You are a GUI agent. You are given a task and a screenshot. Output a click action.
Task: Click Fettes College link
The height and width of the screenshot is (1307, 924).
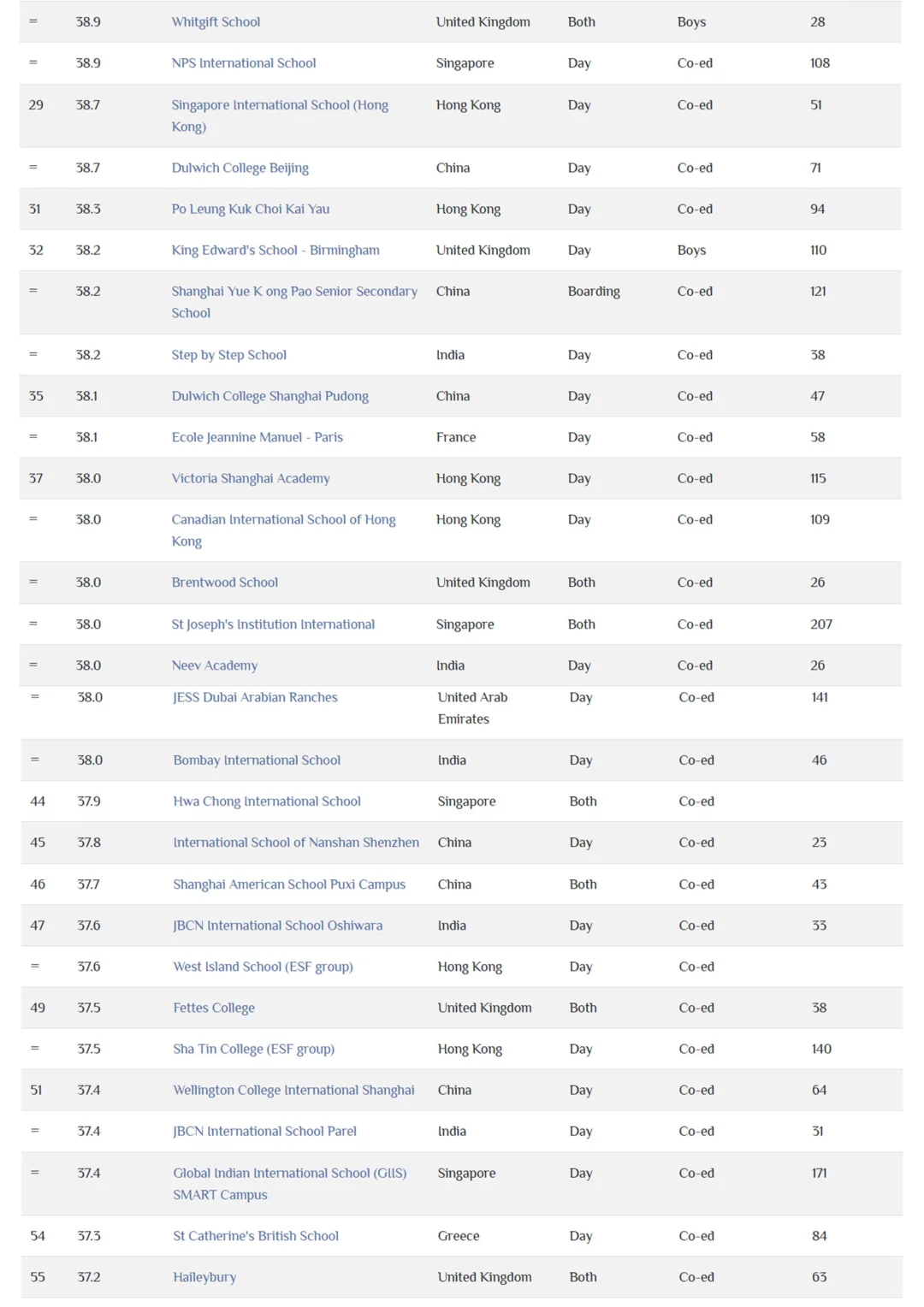(x=214, y=1008)
